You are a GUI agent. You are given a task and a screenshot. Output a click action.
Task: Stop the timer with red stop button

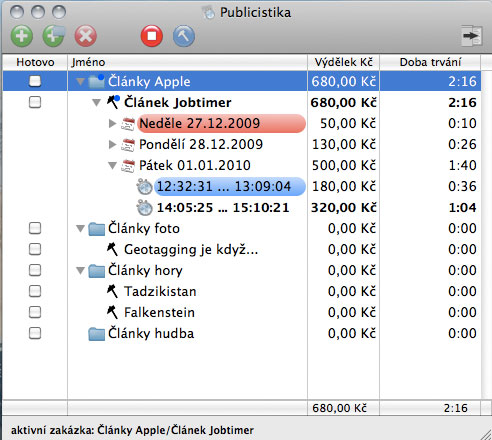point(152,36)
